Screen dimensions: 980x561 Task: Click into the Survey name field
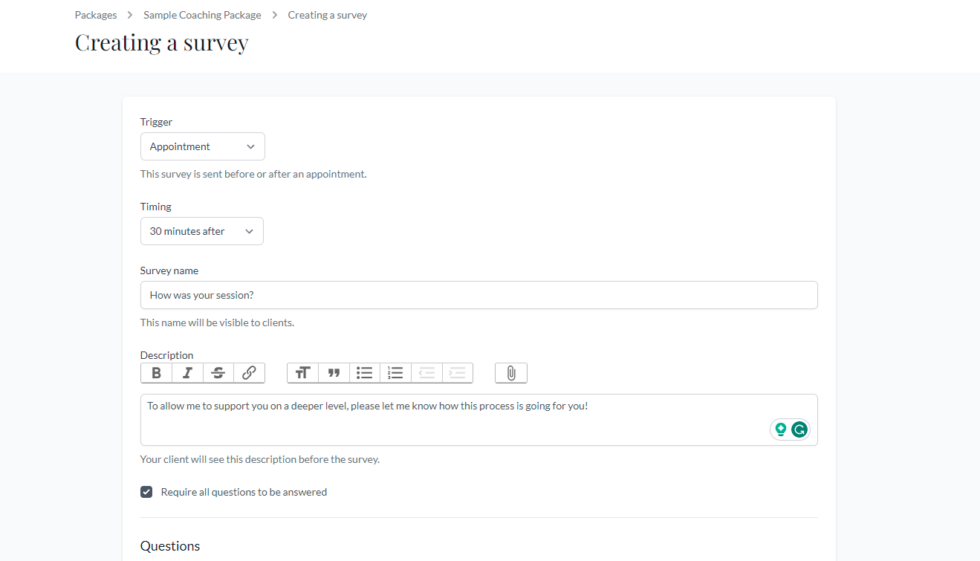click(x=478, y=295)
